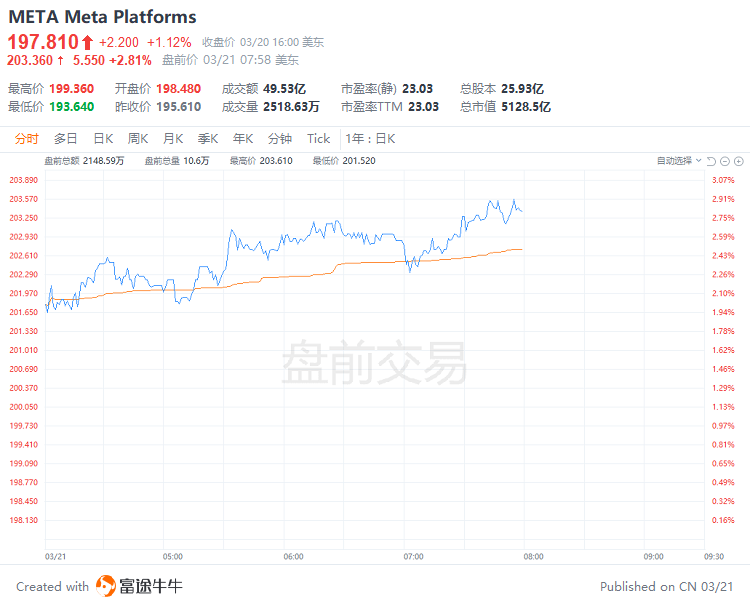Viewport: 750px width, 607px height.
Task: Click the 07:00 time axis label
Action: point(413,556)
